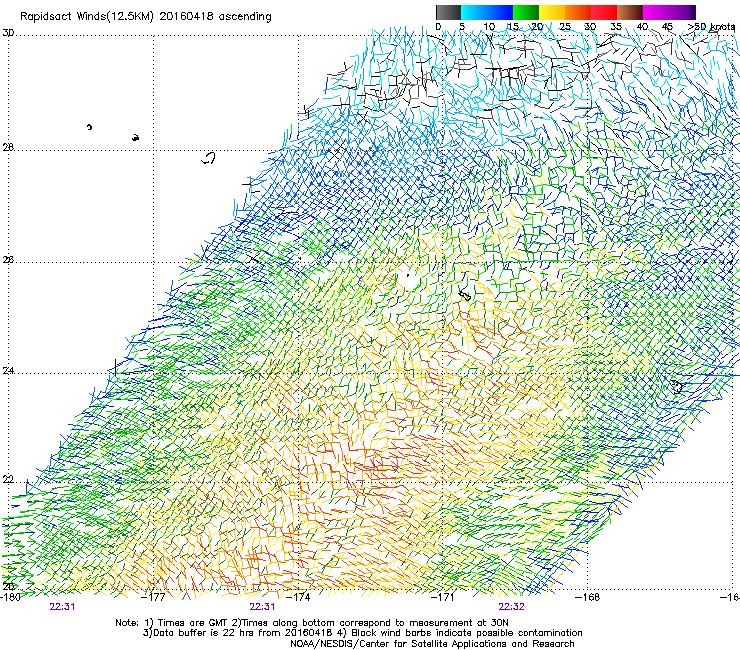Select the green 15-20 knots legend segment
The image size is (740, 650).
pyautogui.click(x=526, y=12)
